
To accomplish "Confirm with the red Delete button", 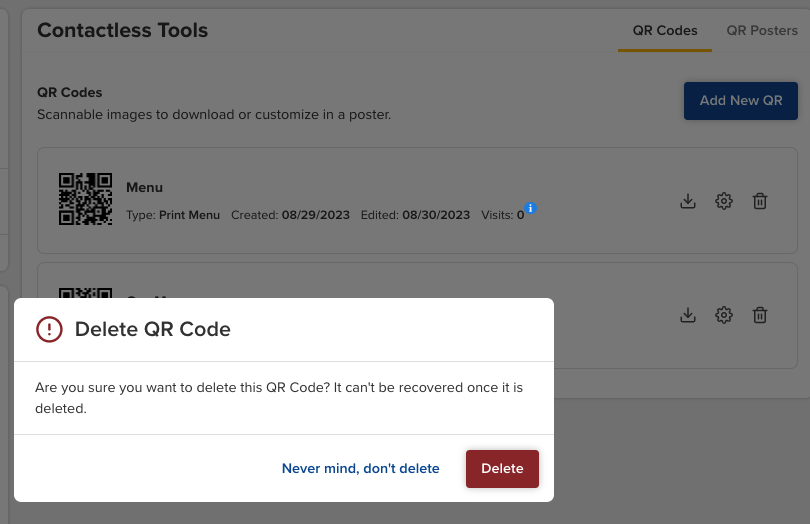I will pyautogui.click(x=502, y=469).
